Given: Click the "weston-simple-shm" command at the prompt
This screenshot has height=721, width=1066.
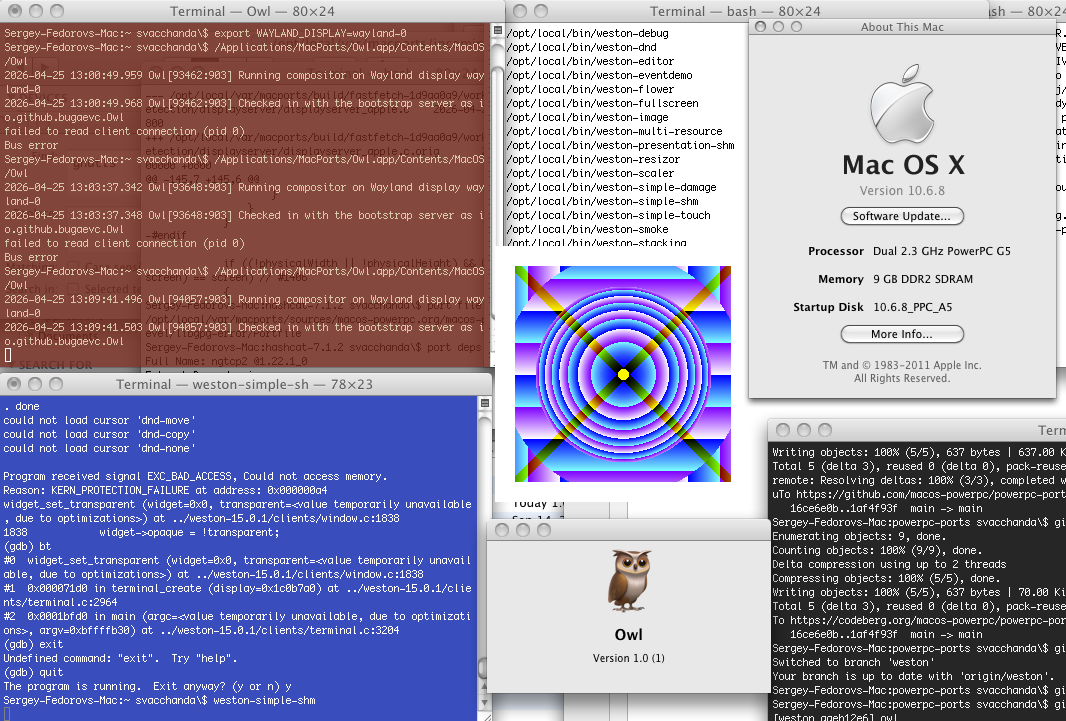Looking at the screenshot, I should (264, 700).
